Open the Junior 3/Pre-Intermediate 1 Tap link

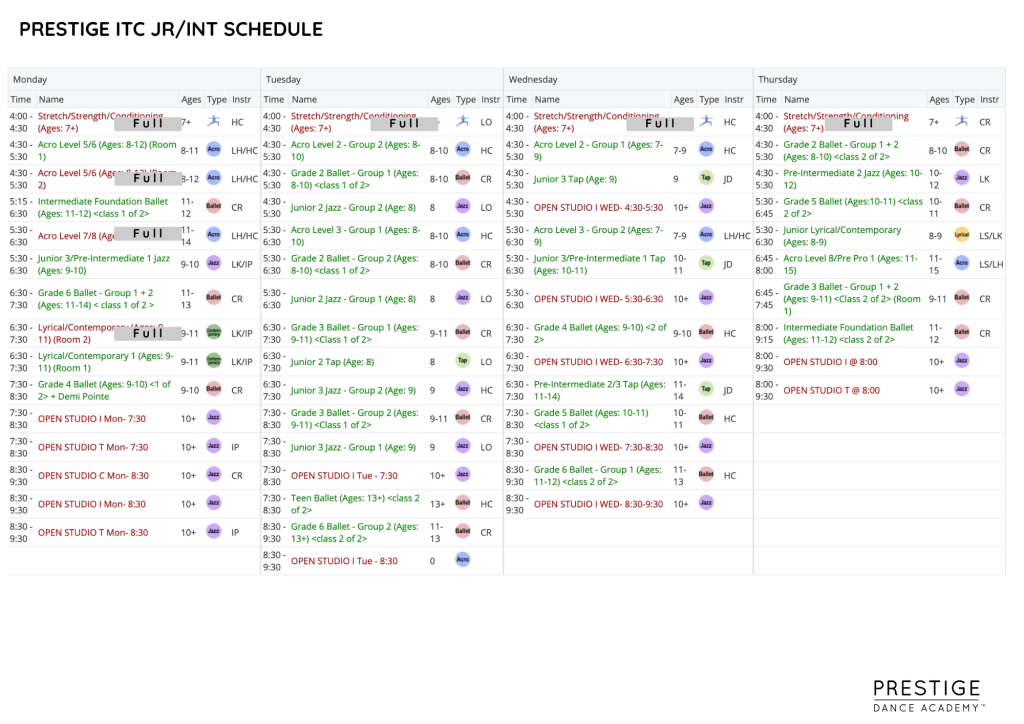coord(600,264)
